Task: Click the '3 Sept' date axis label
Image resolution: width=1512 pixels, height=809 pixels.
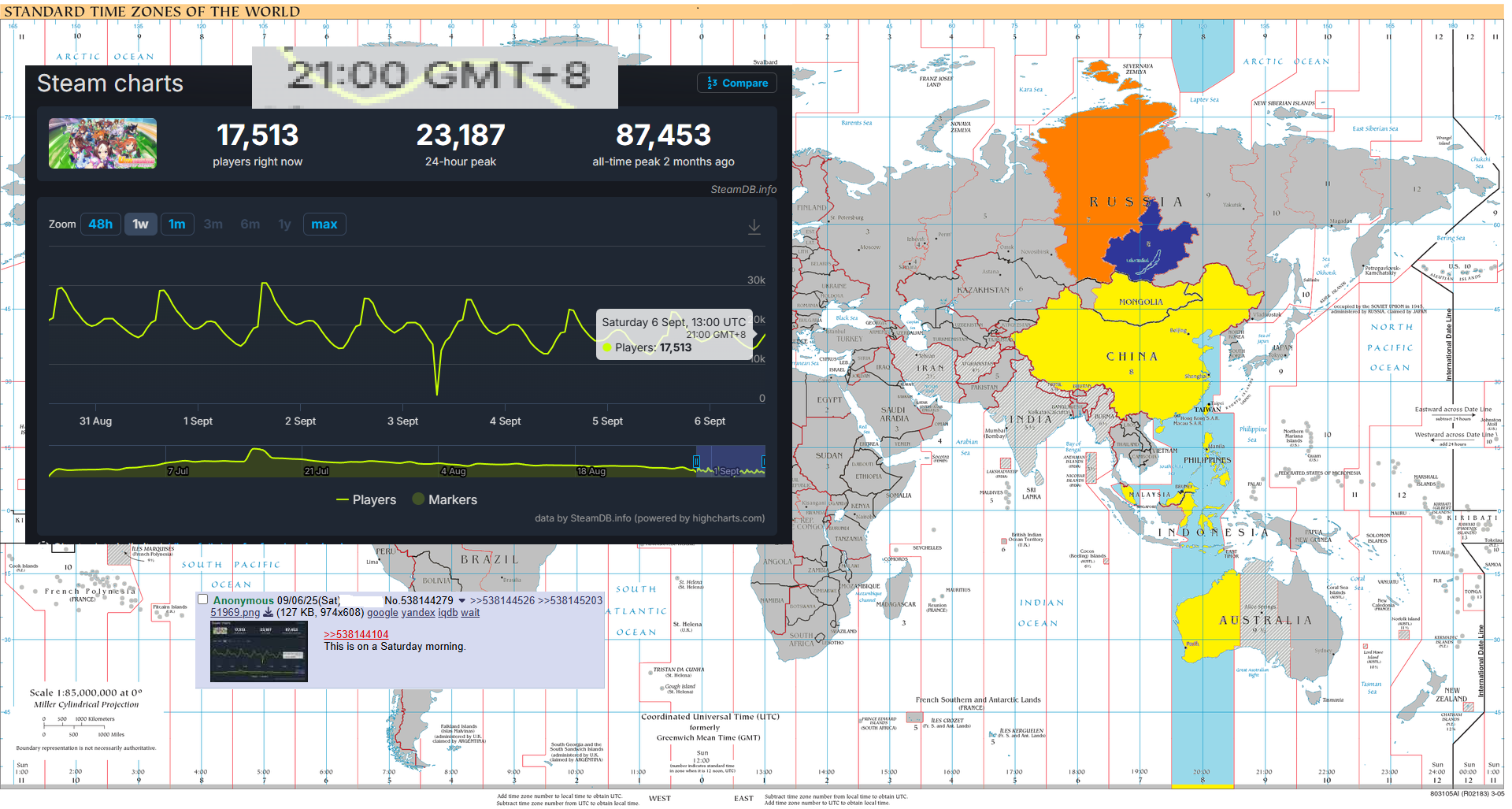Action: (402, 421)
